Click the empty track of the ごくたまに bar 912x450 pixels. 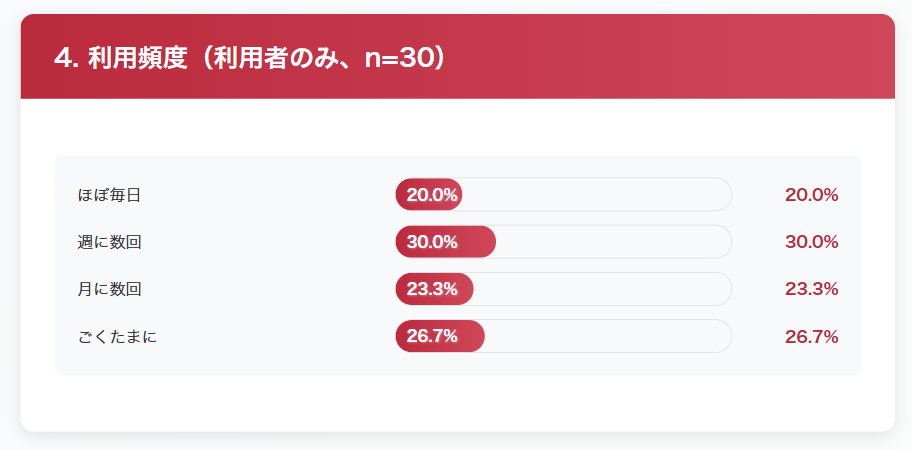click(x=608, y=336)
